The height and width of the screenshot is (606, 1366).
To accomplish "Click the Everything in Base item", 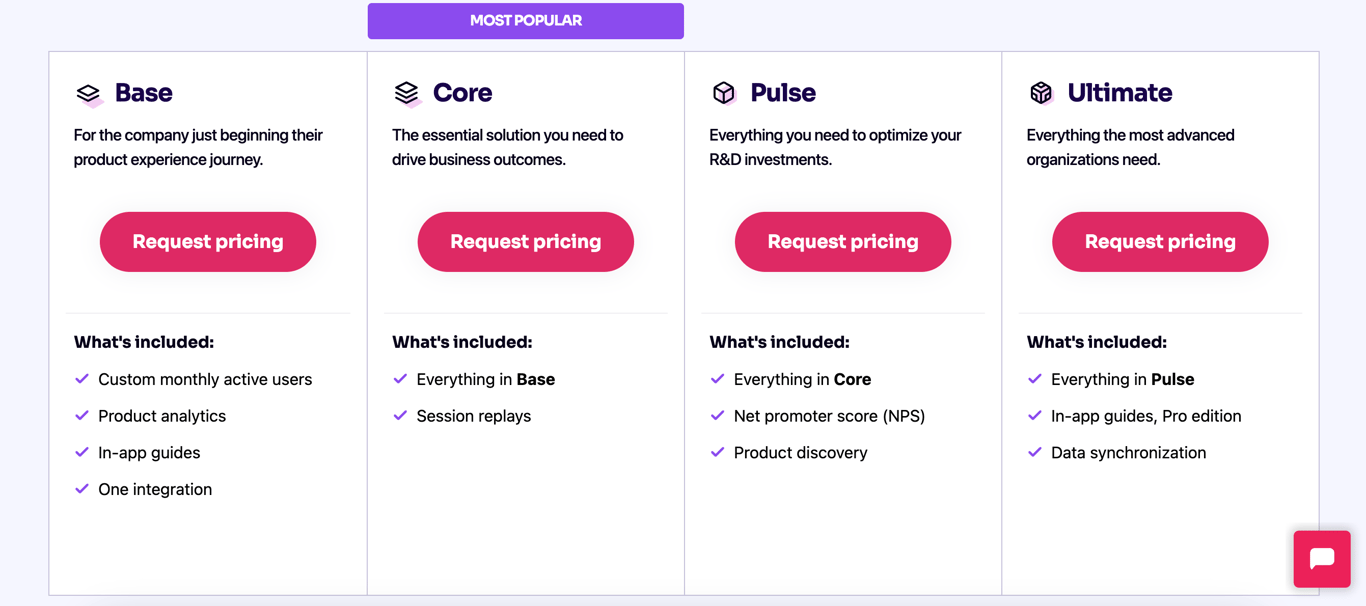I will [x=486, y=380].
